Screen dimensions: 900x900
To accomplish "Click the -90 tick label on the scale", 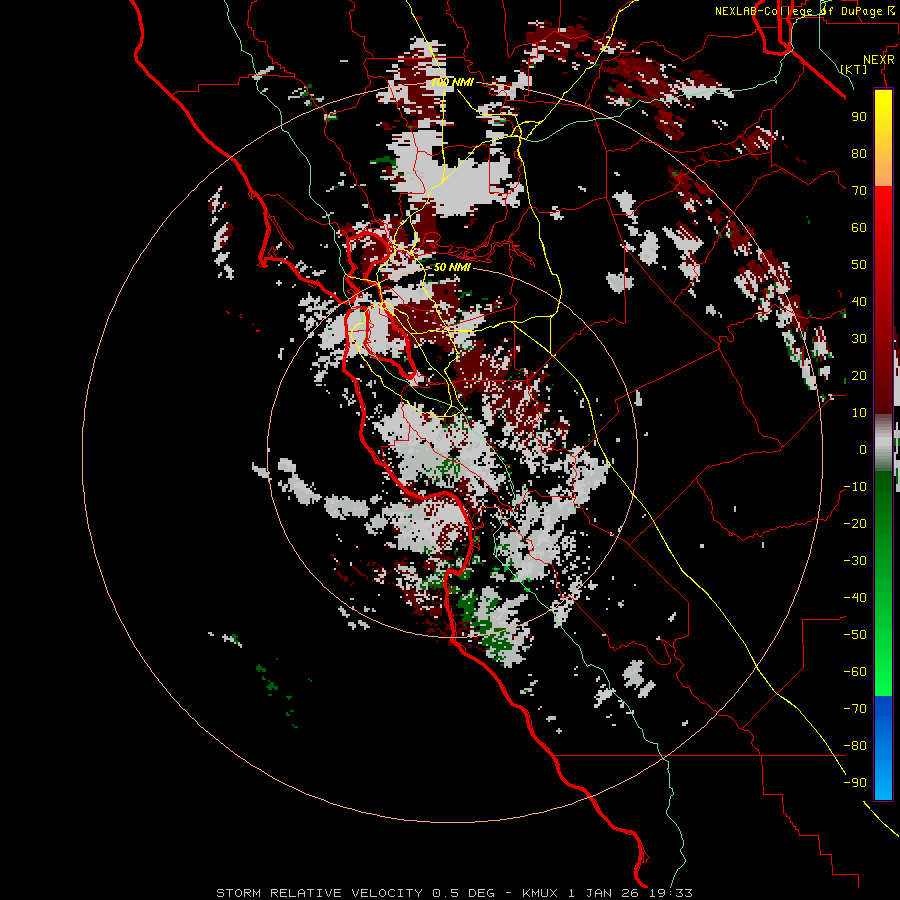I will click(x=855, y=783).
